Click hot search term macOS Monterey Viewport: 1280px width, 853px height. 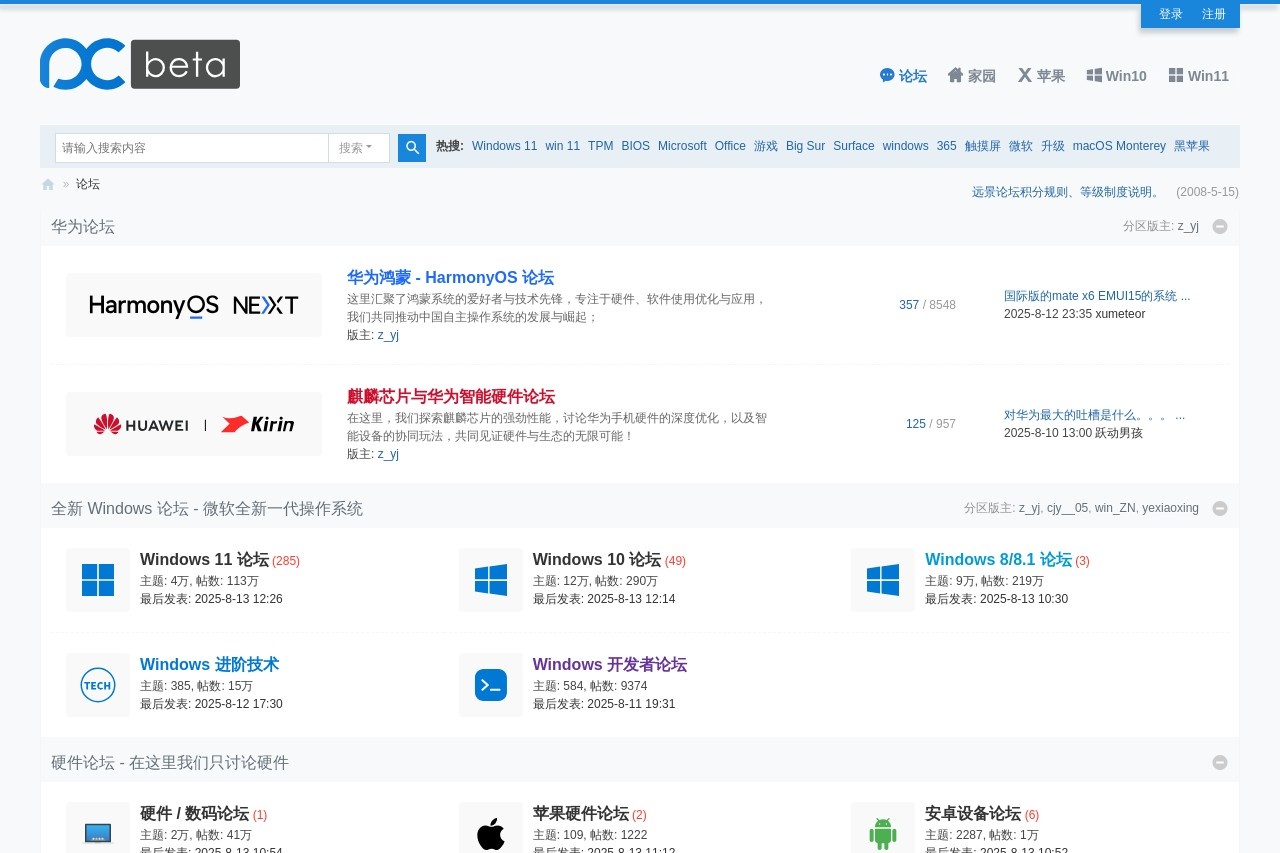pos(1119,146)
